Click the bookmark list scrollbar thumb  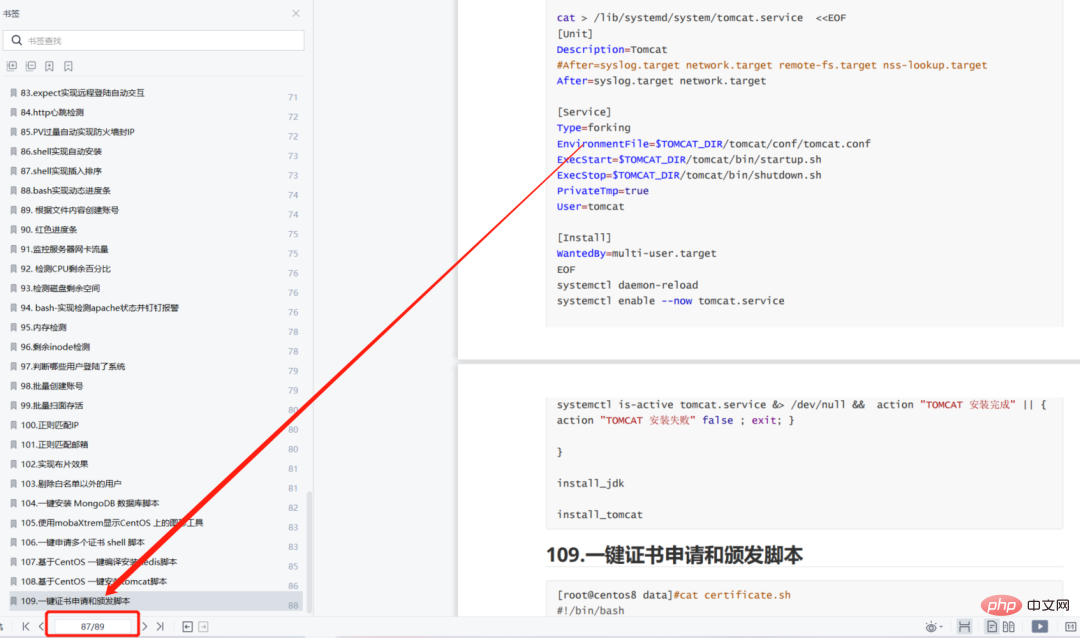click(309, 551)
